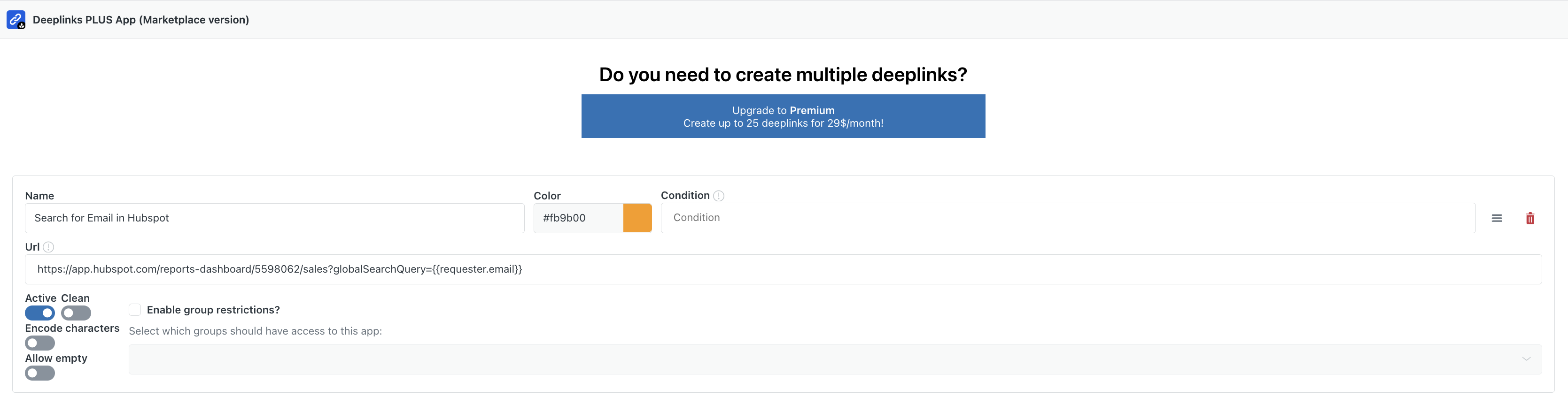Click the Condition input field
Viewport: 1568px width, 397px height.
pyautogui.click(x=1068, y=218)
